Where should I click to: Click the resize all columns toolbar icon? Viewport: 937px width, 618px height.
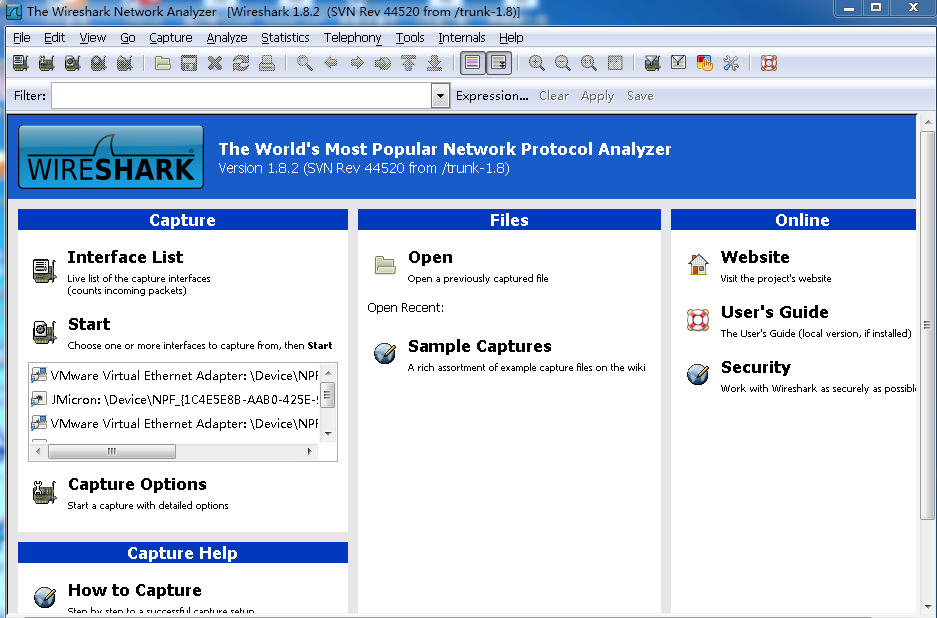coord(615,63)
